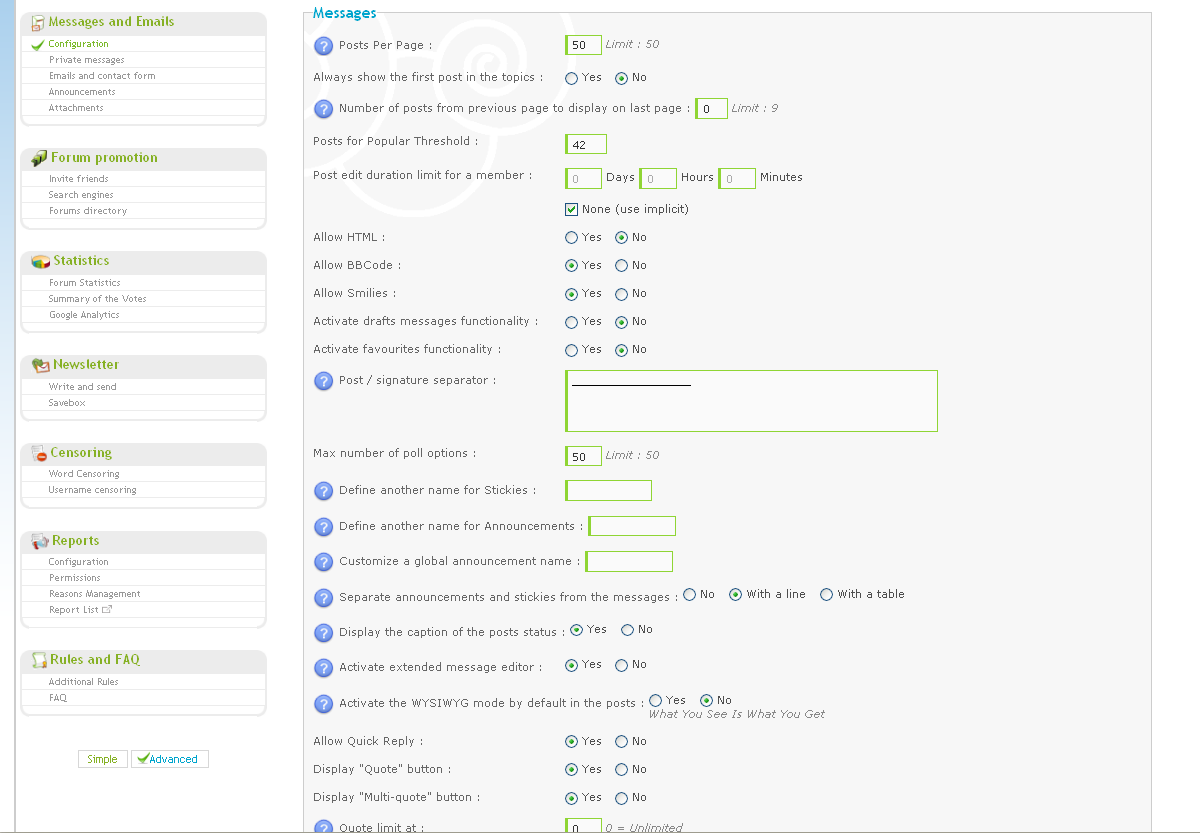Click help icon beside Posts Per Page
This screenshot has width=1200, height=833.
point(323,45)
